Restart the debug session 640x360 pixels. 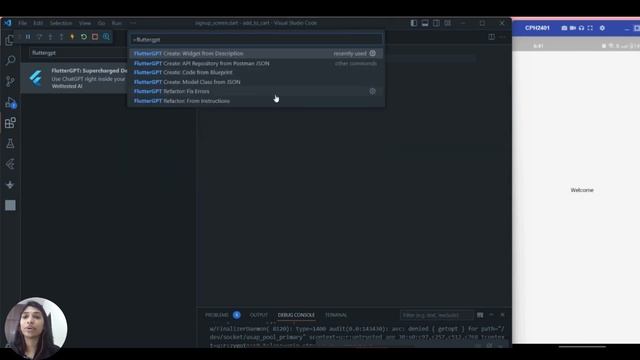[84, 37]
